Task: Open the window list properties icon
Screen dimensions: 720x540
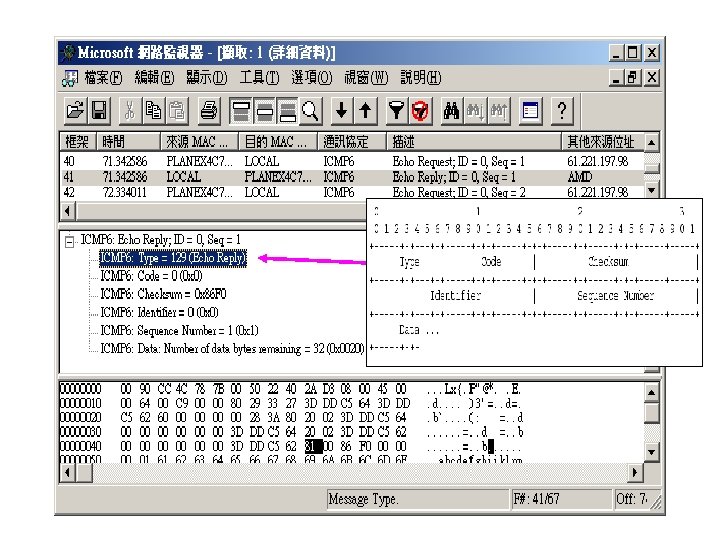Action: point(530,111)
